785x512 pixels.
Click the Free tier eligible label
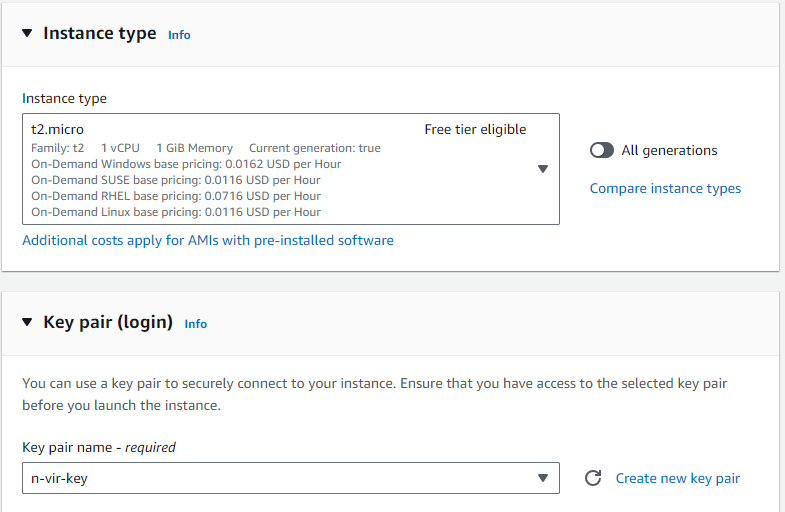[x=475, y=129]
